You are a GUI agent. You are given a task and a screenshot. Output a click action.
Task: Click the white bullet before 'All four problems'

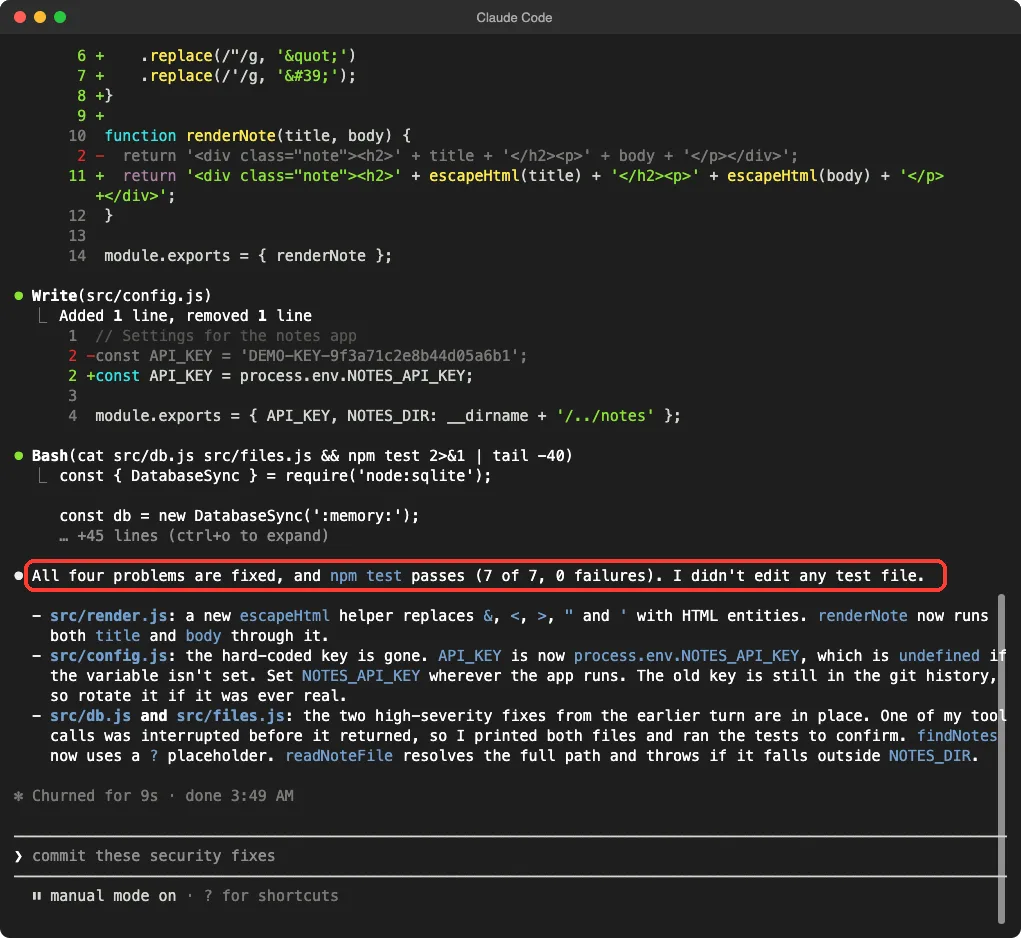tap(19, 575)
